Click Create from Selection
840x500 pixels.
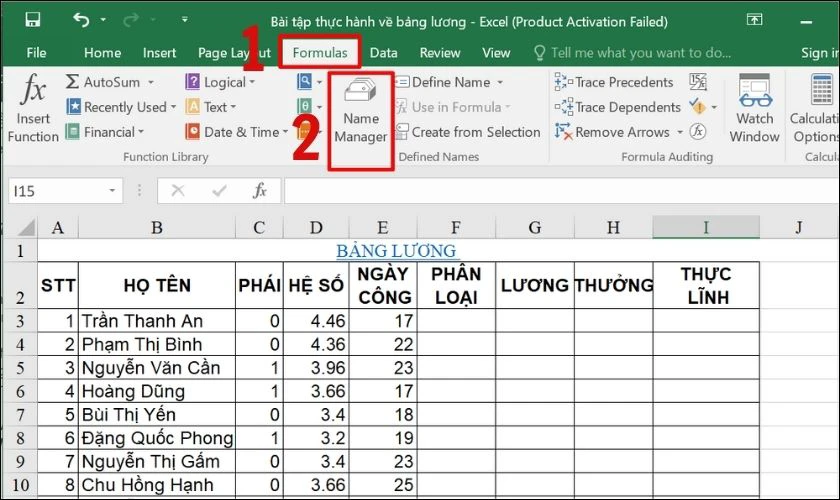(468, 132)
